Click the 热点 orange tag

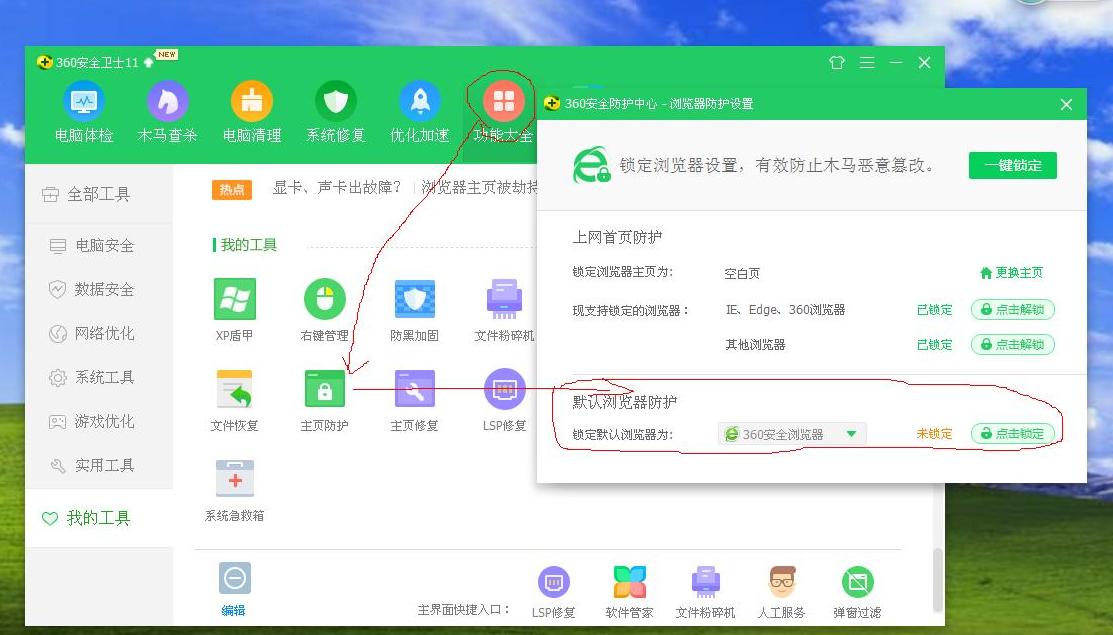pos(232,189)
